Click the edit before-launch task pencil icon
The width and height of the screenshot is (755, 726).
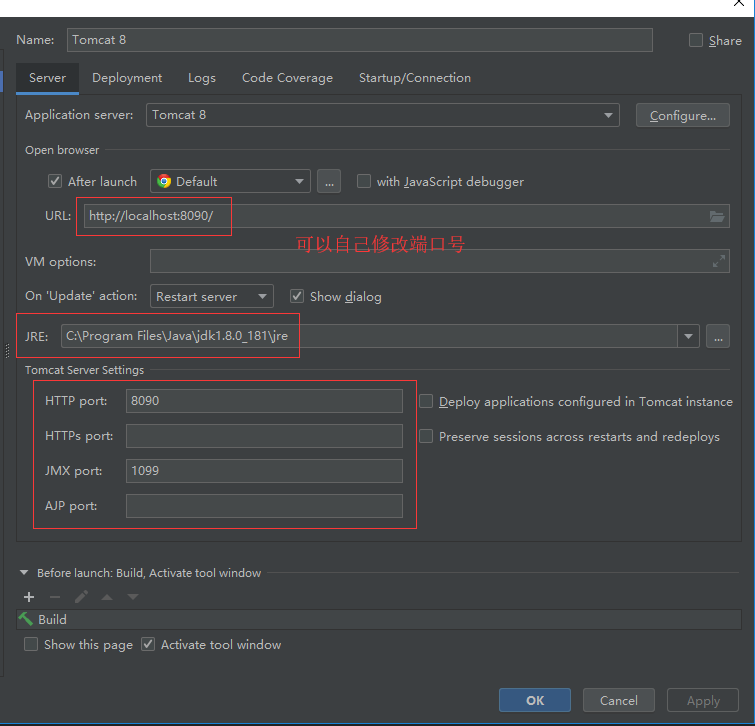(81, 597)
